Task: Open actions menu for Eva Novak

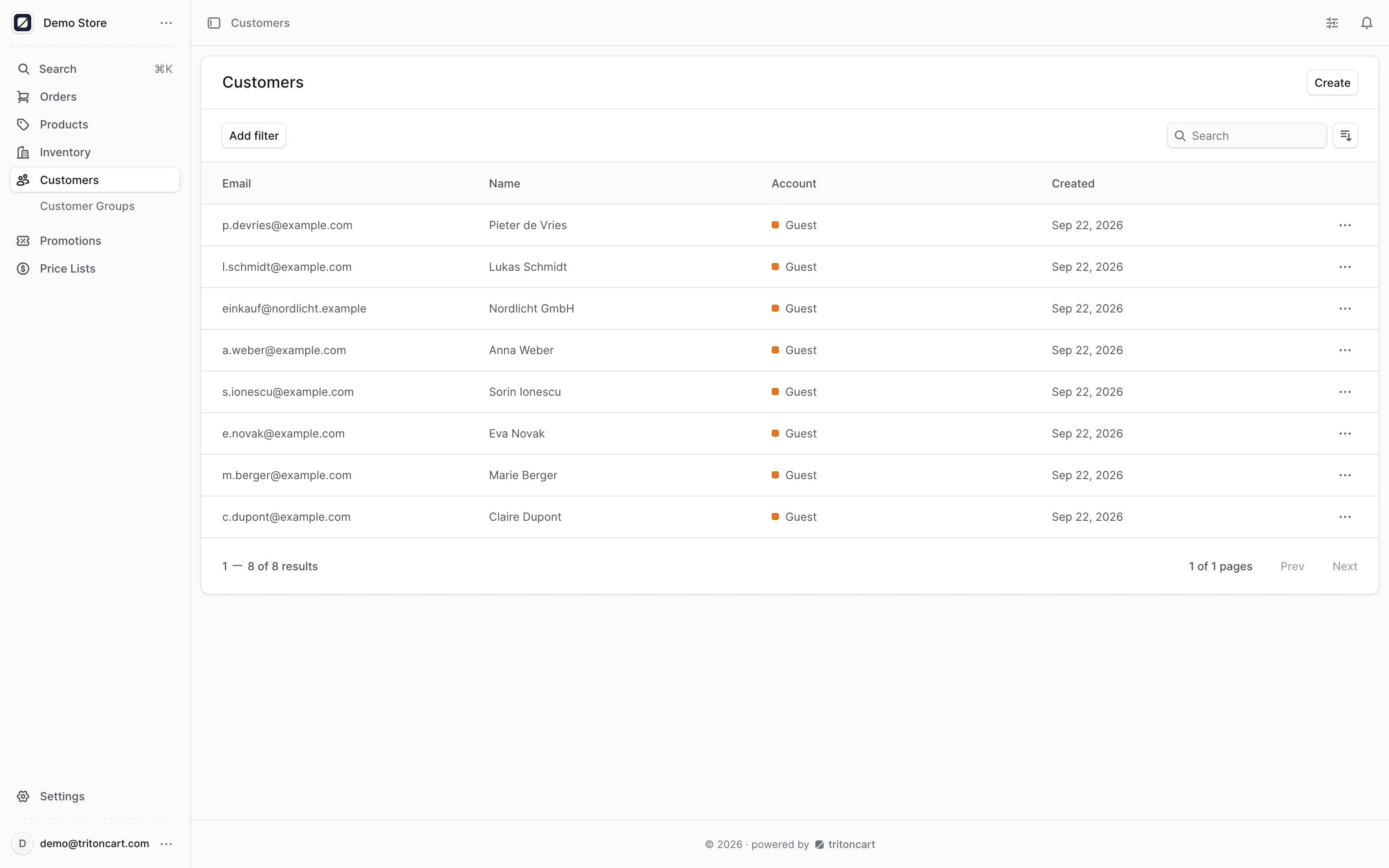Action: coord(1345,434)
